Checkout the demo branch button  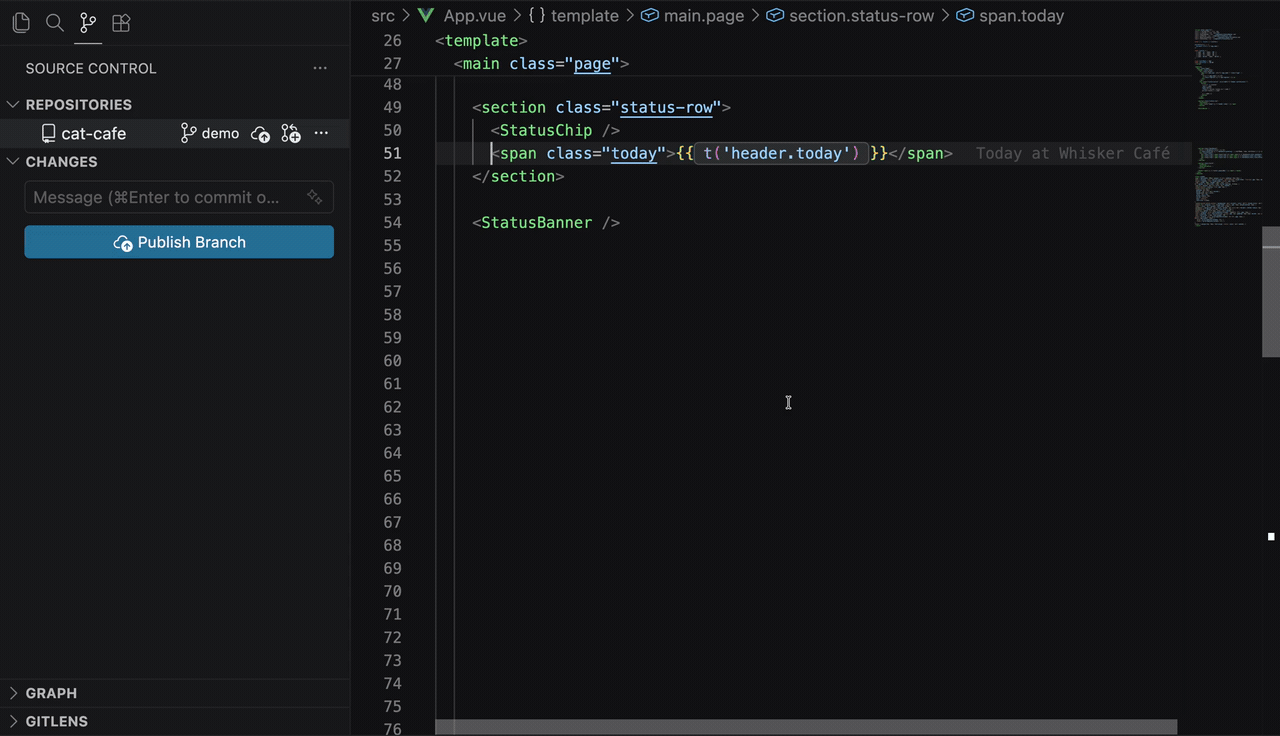click(210, 133)
